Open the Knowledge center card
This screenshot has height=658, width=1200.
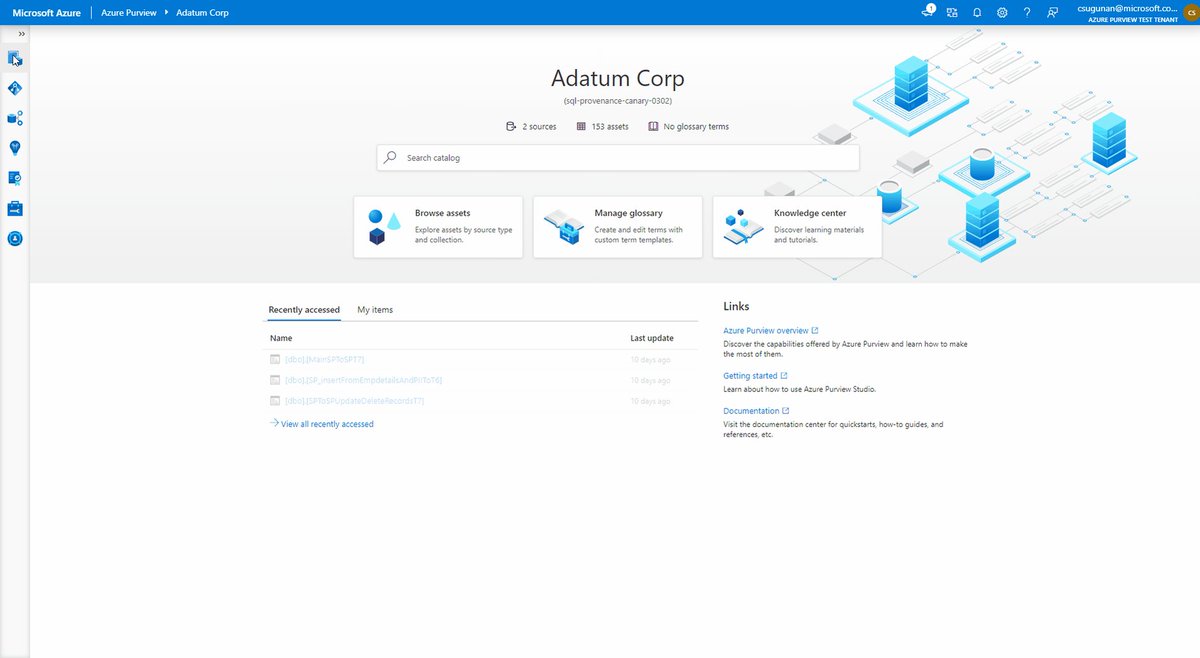tap(797, 227)
